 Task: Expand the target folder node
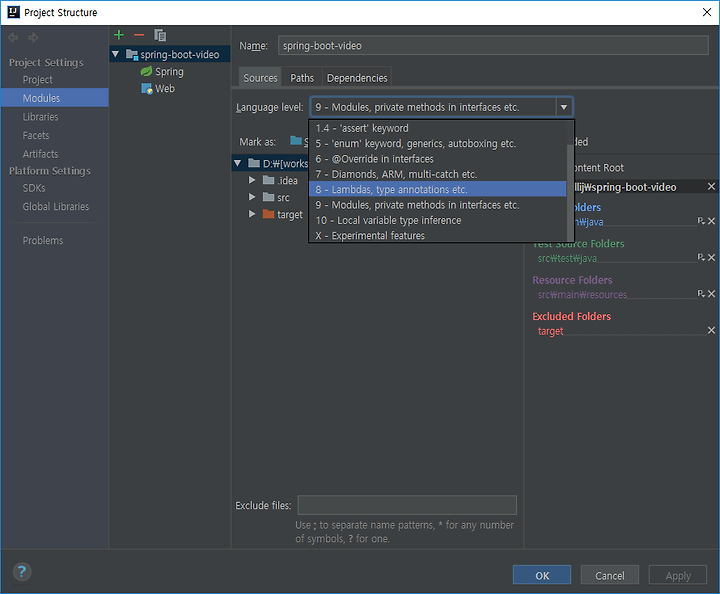tap(252, 214)
